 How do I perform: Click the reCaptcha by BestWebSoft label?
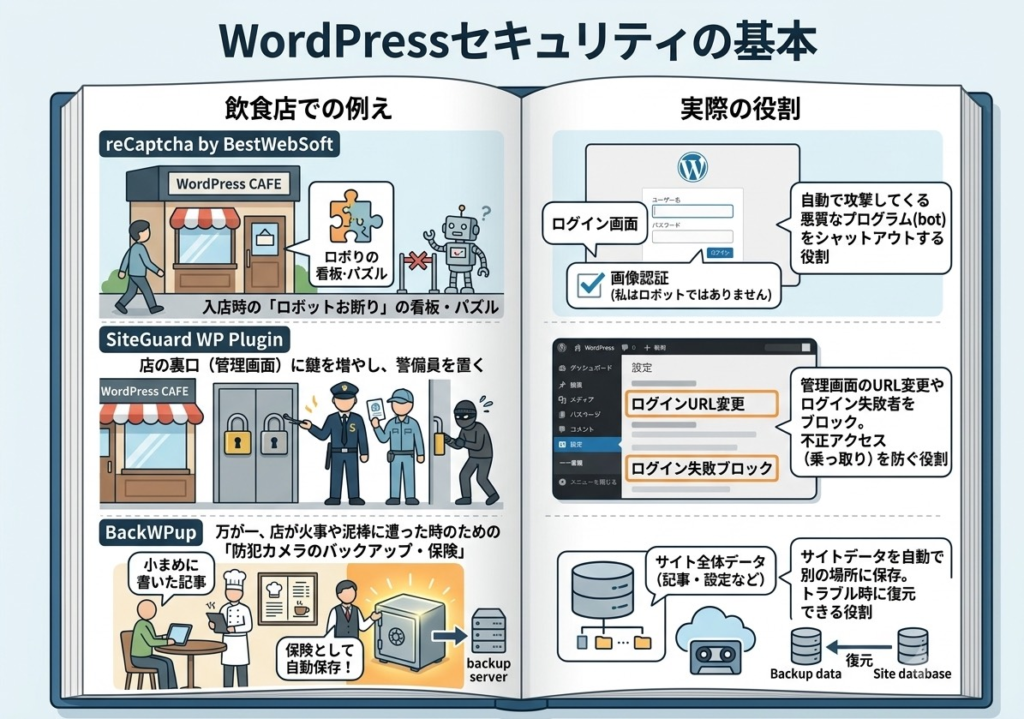coord(220,144)
